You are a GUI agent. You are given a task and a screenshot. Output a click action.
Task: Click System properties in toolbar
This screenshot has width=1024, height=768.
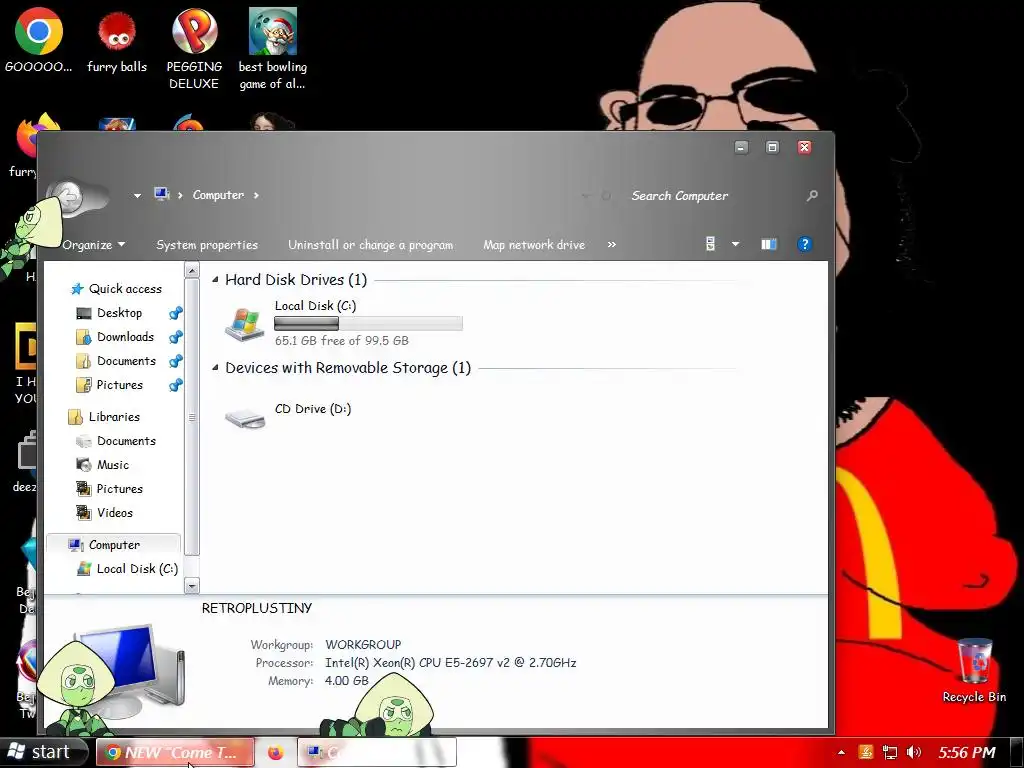[x=207, y=245]
